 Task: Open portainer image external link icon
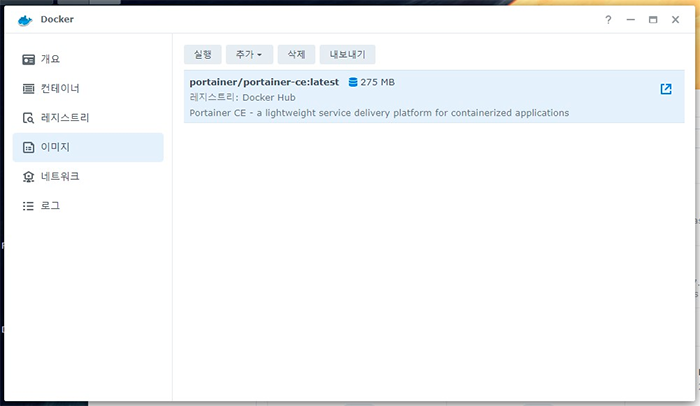[666, 89]
